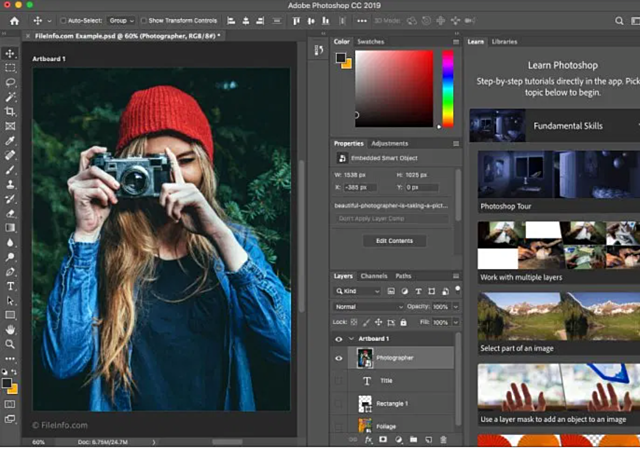Switch to the Adjustments tab
This screenshot has width=640, height=449.
389,144
